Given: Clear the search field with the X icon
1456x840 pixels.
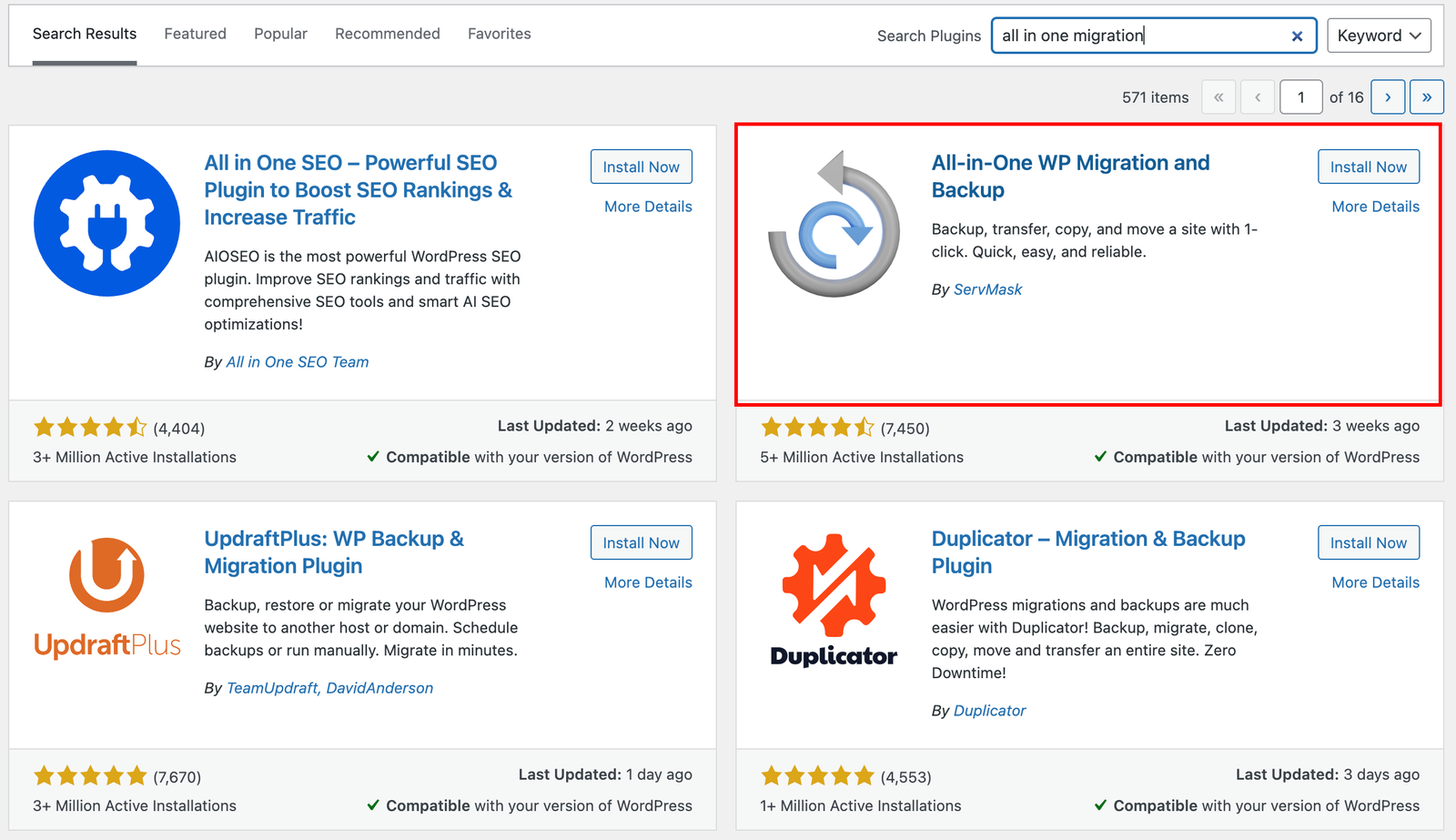Looking at the screenshot, I should (x=1297, y=35).
